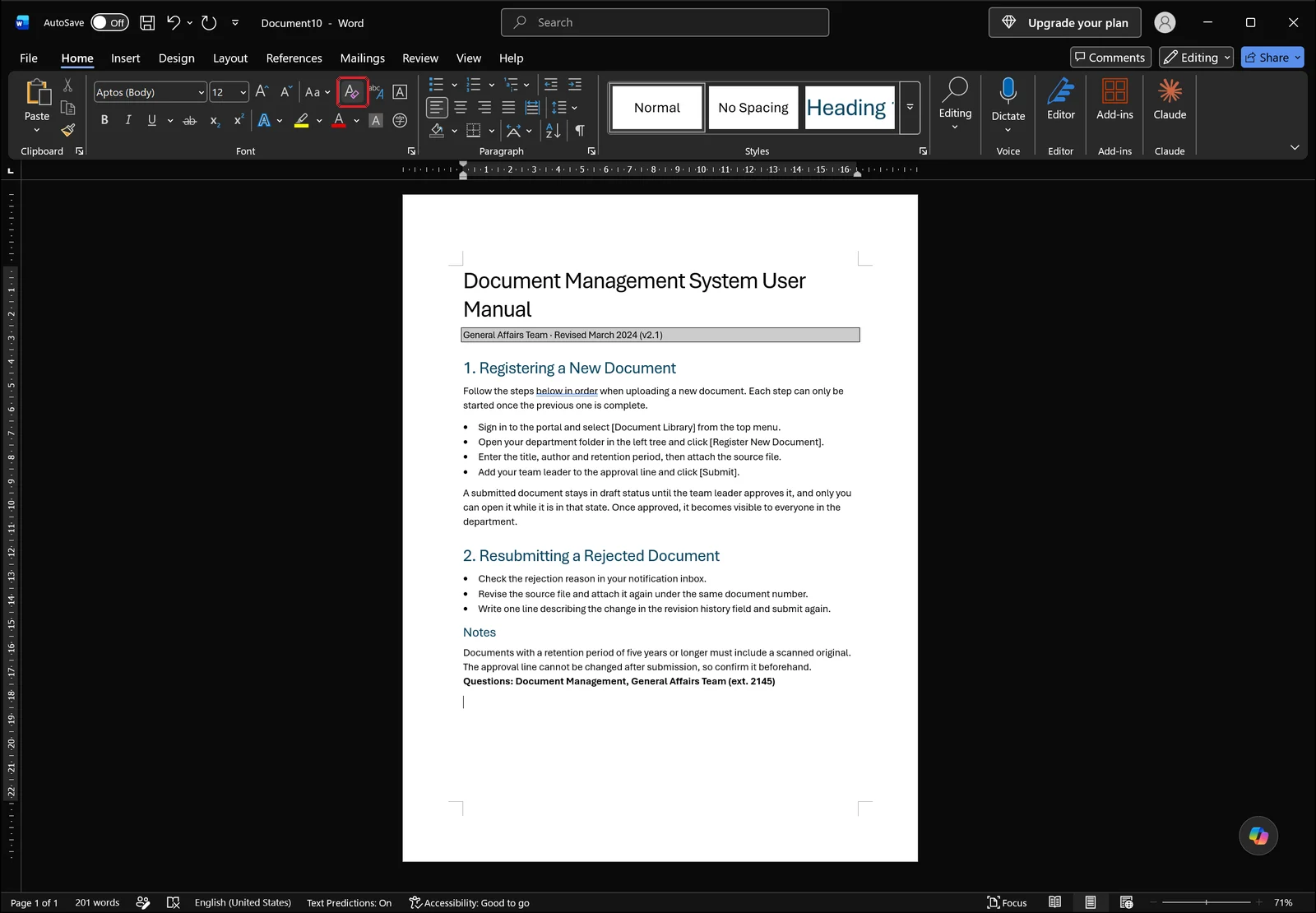Switch to the Insert tab
This screenshot has height=913, width=1316.
(125, 58)
